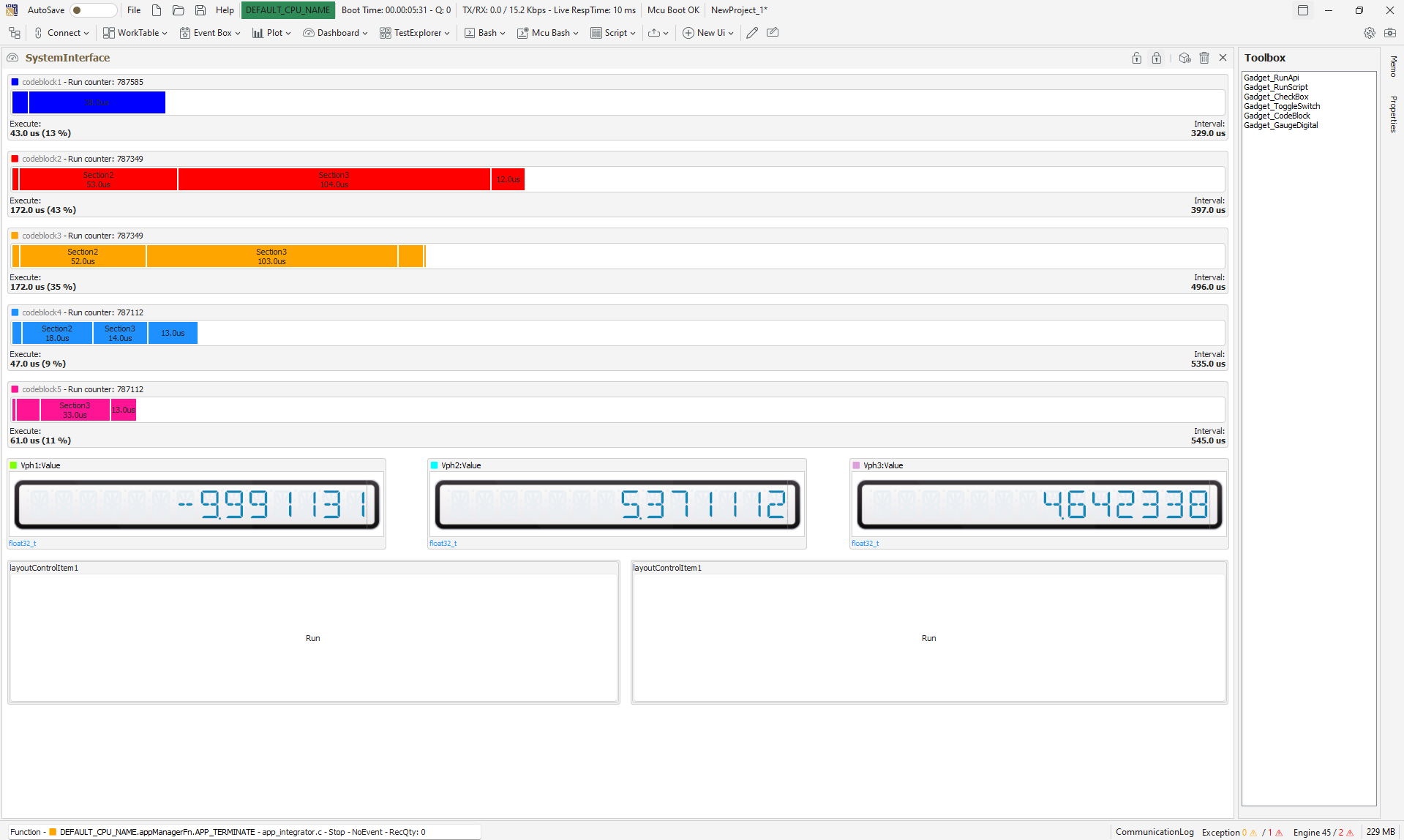Click Section3 14.0us bar in codeblock4
This screenshot has width=1404, height=840.
pos(120,333)
